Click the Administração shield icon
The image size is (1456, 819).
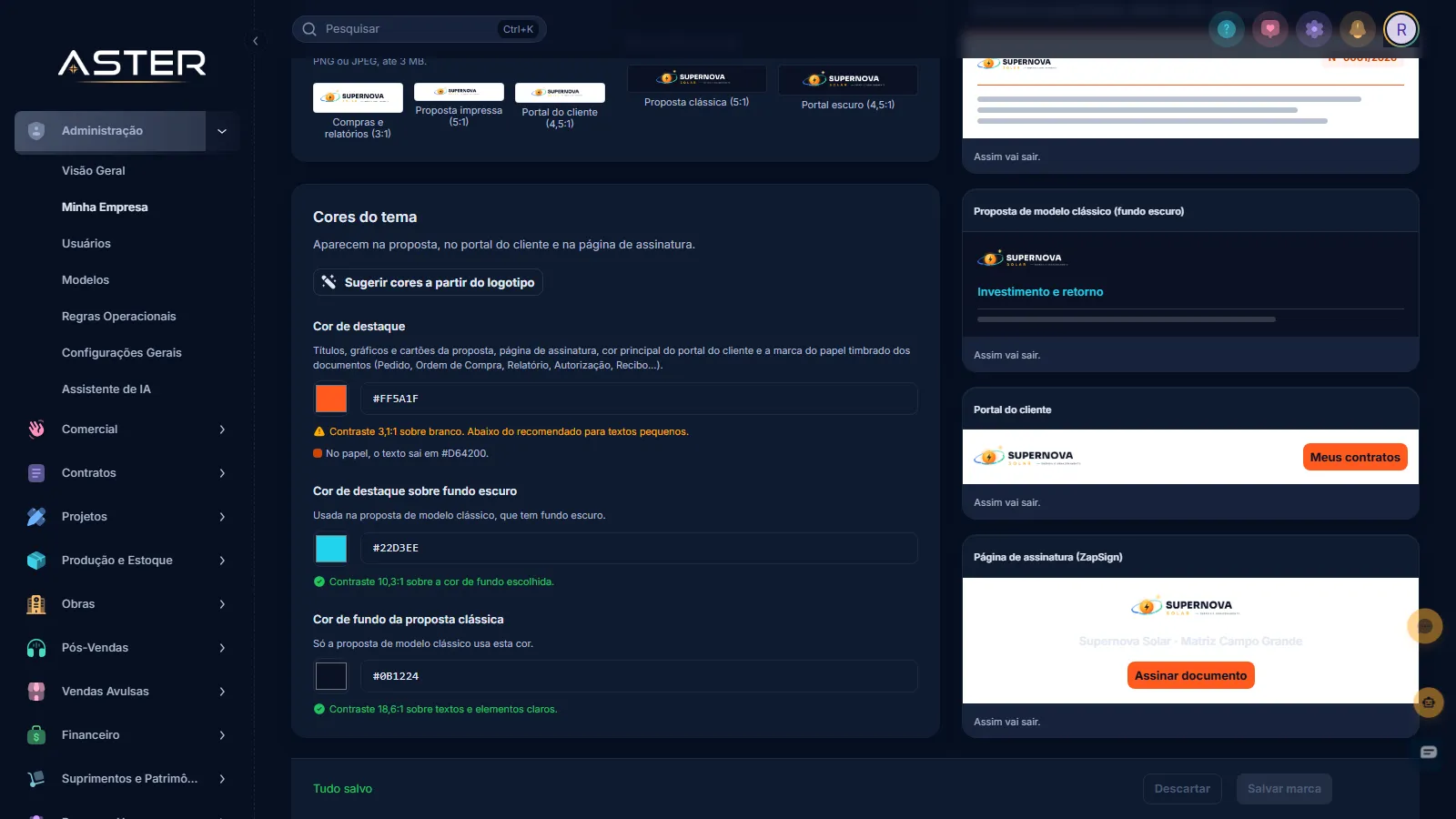click(x=36, y=131)
